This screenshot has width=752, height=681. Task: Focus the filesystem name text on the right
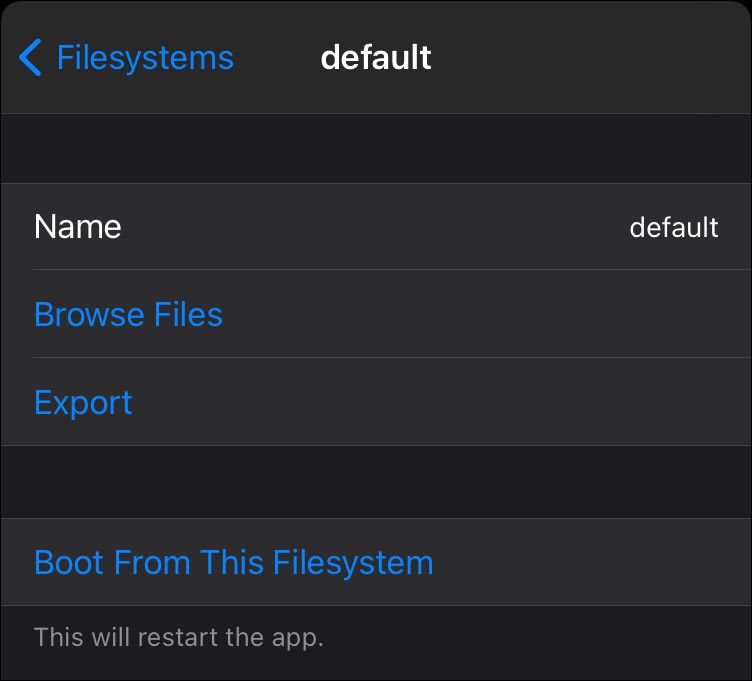coord(673,227)
